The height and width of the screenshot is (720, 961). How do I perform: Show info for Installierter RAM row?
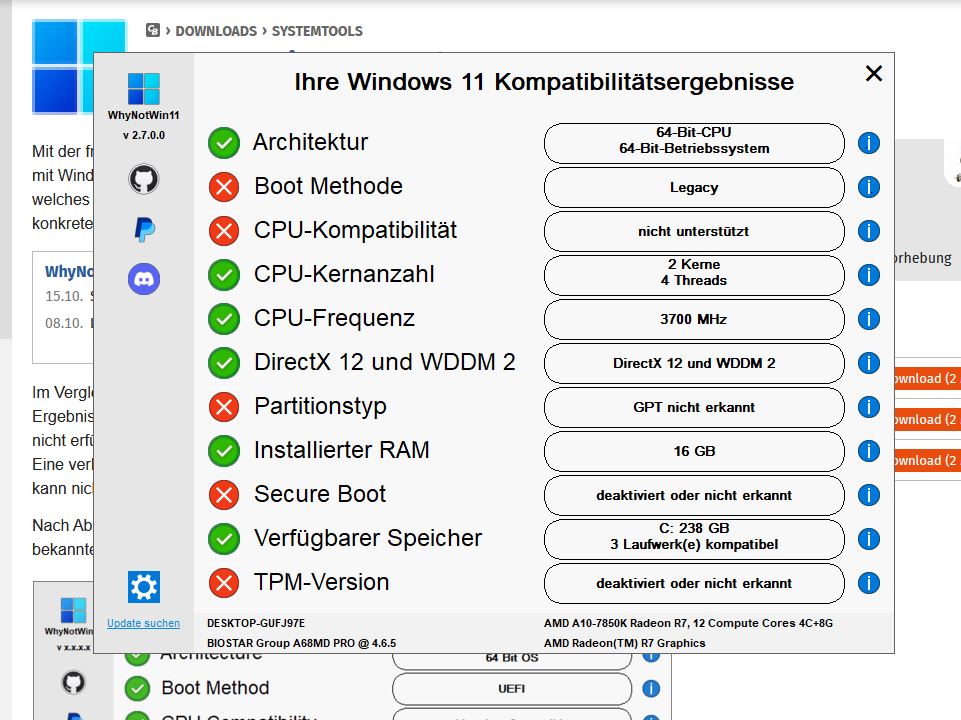coord(868,451)
